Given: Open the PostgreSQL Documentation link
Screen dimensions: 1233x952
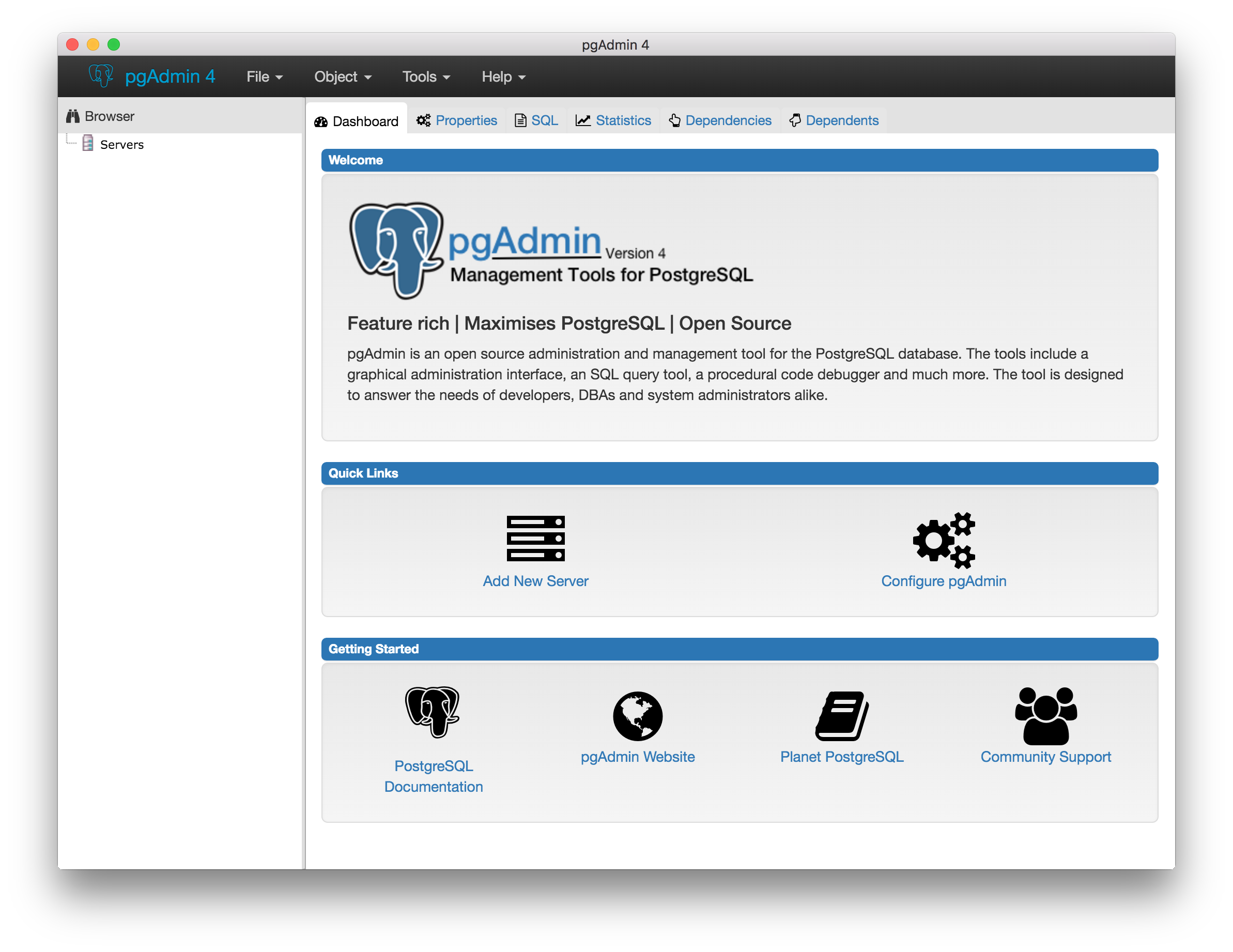Looking at the screenshot, I should pyautogui.click(x=433, y=776).
